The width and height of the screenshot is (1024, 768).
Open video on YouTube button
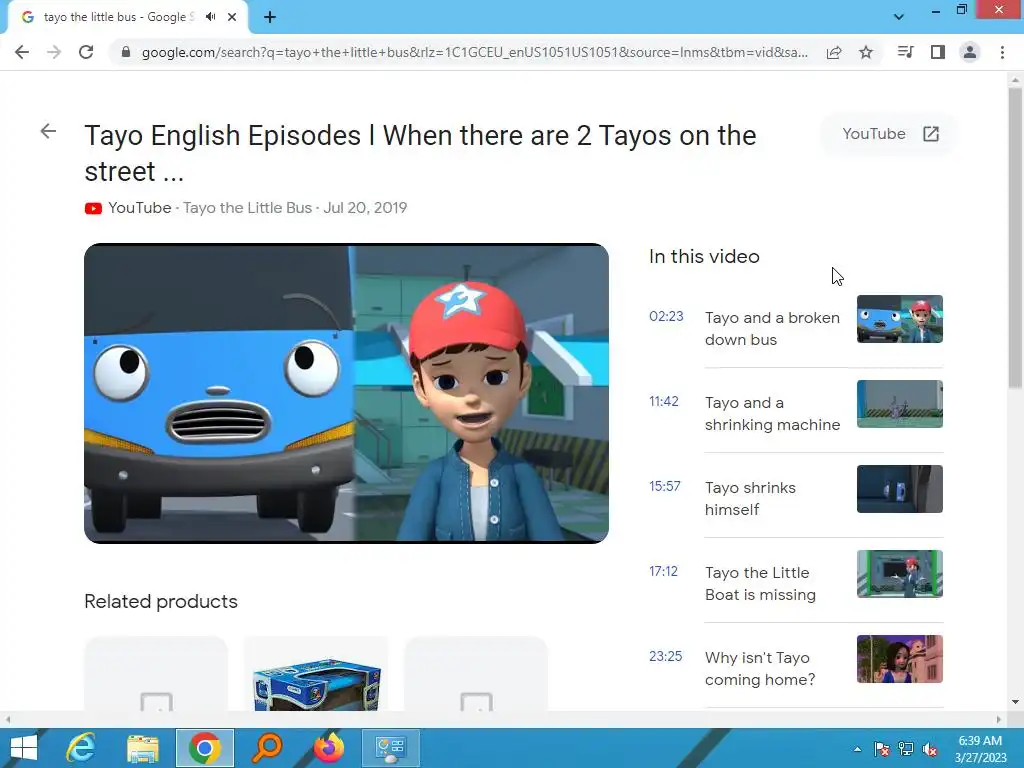point(890,134)
